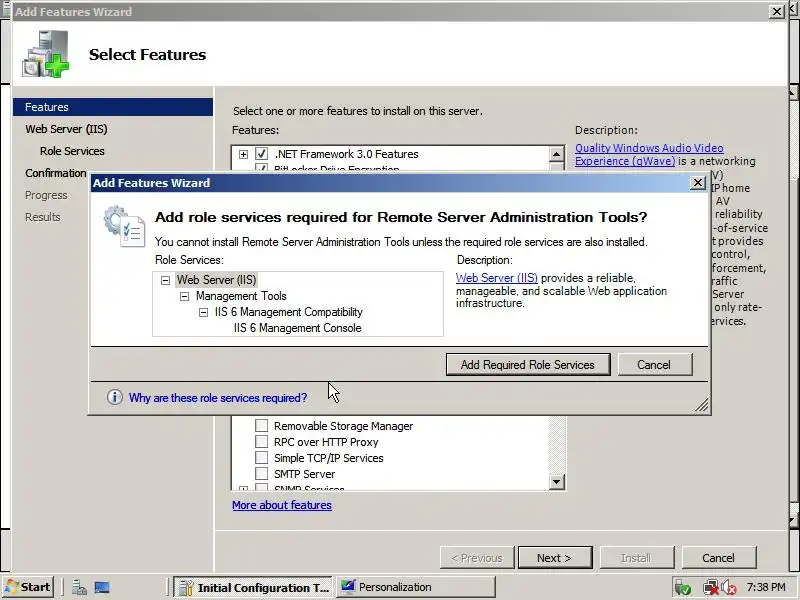Open More about features link

[282, 505]
